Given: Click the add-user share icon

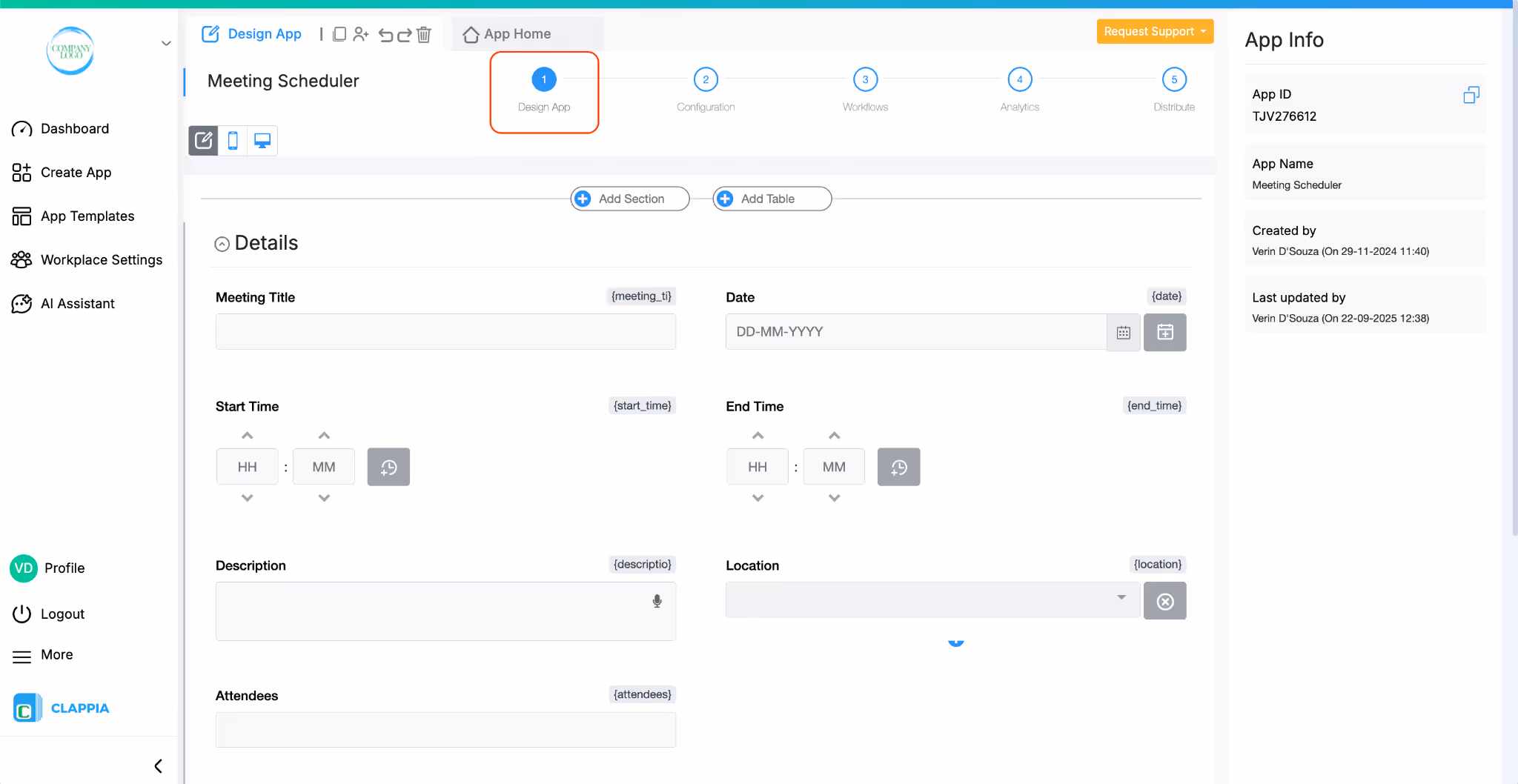Looking at the screenshot, I should tap(361, 34).
